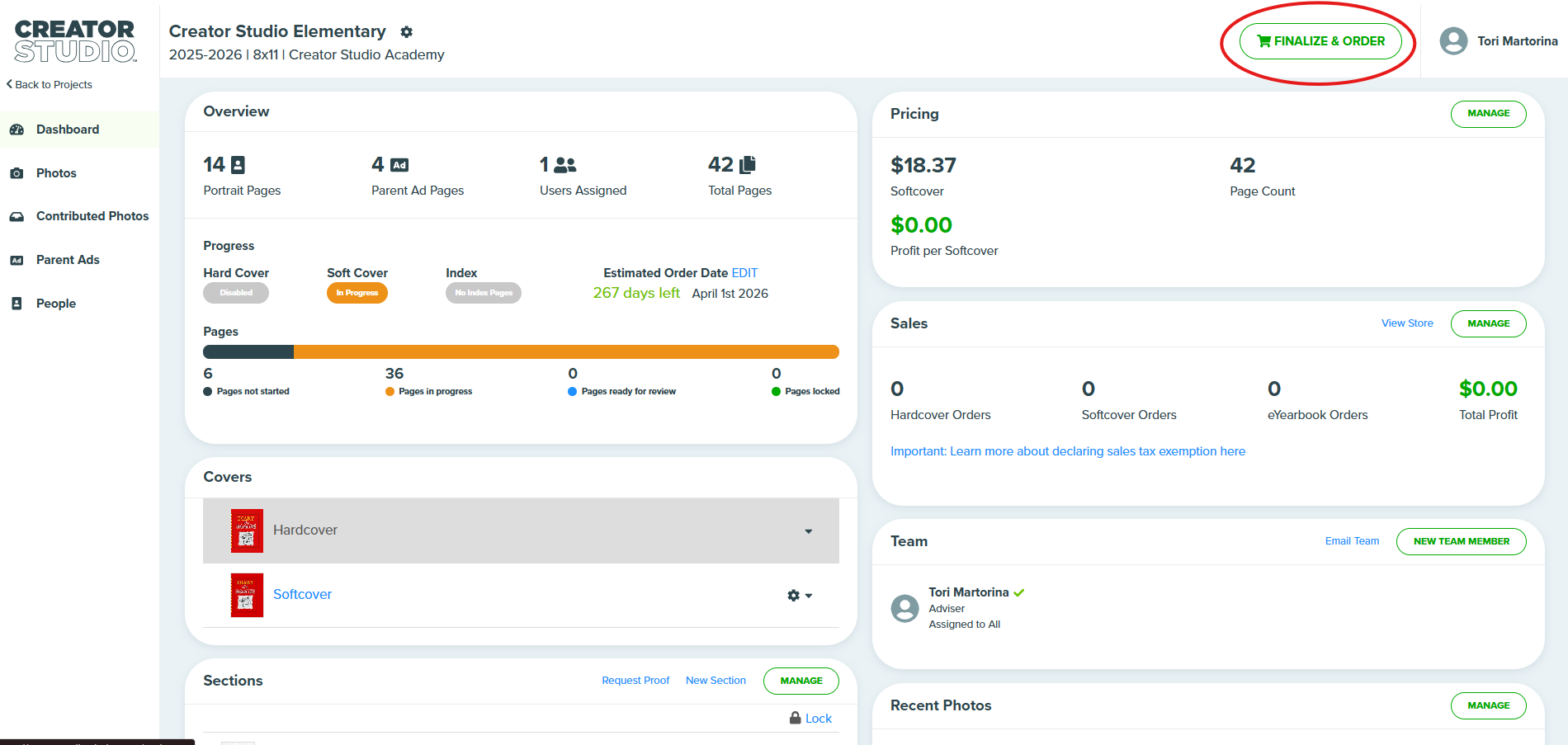Click the dark not-started segment of pages bar

coord(248,352)
